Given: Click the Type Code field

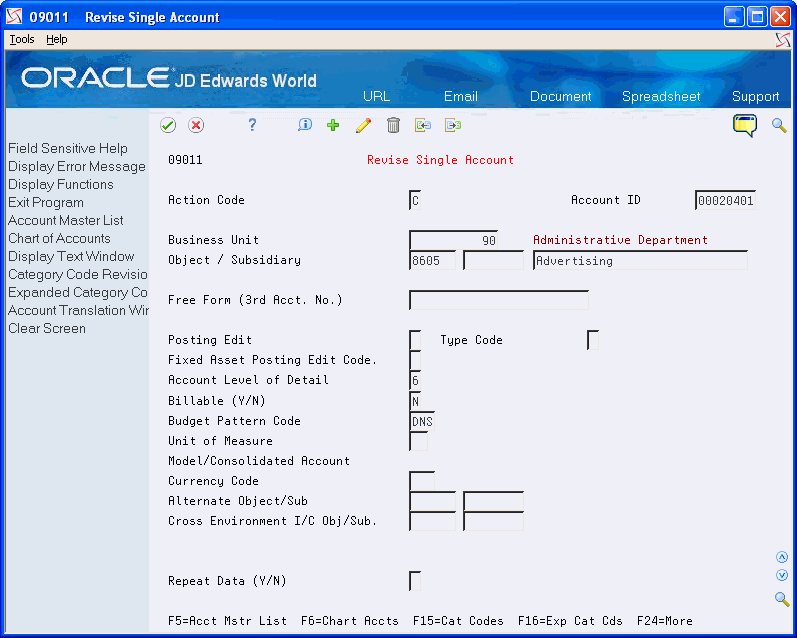Looking at the screenshot, I should click(x=593, y=340).
